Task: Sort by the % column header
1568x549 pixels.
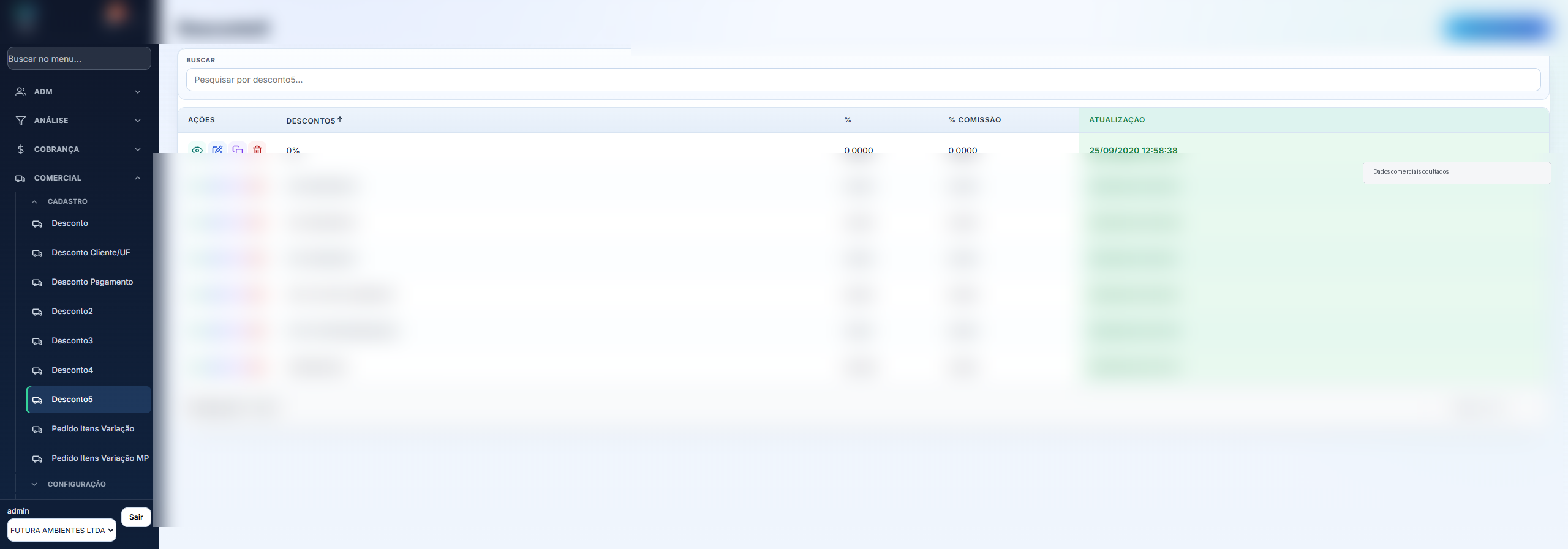Action: [848, 120]
